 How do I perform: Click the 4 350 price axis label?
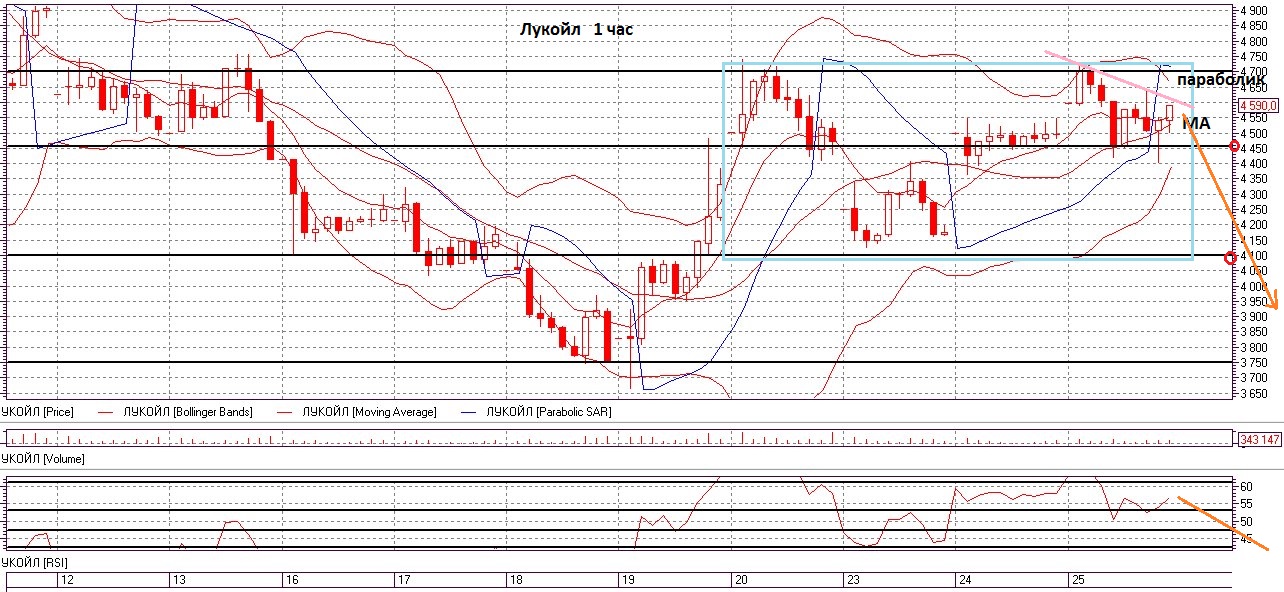pos(1255,179)
